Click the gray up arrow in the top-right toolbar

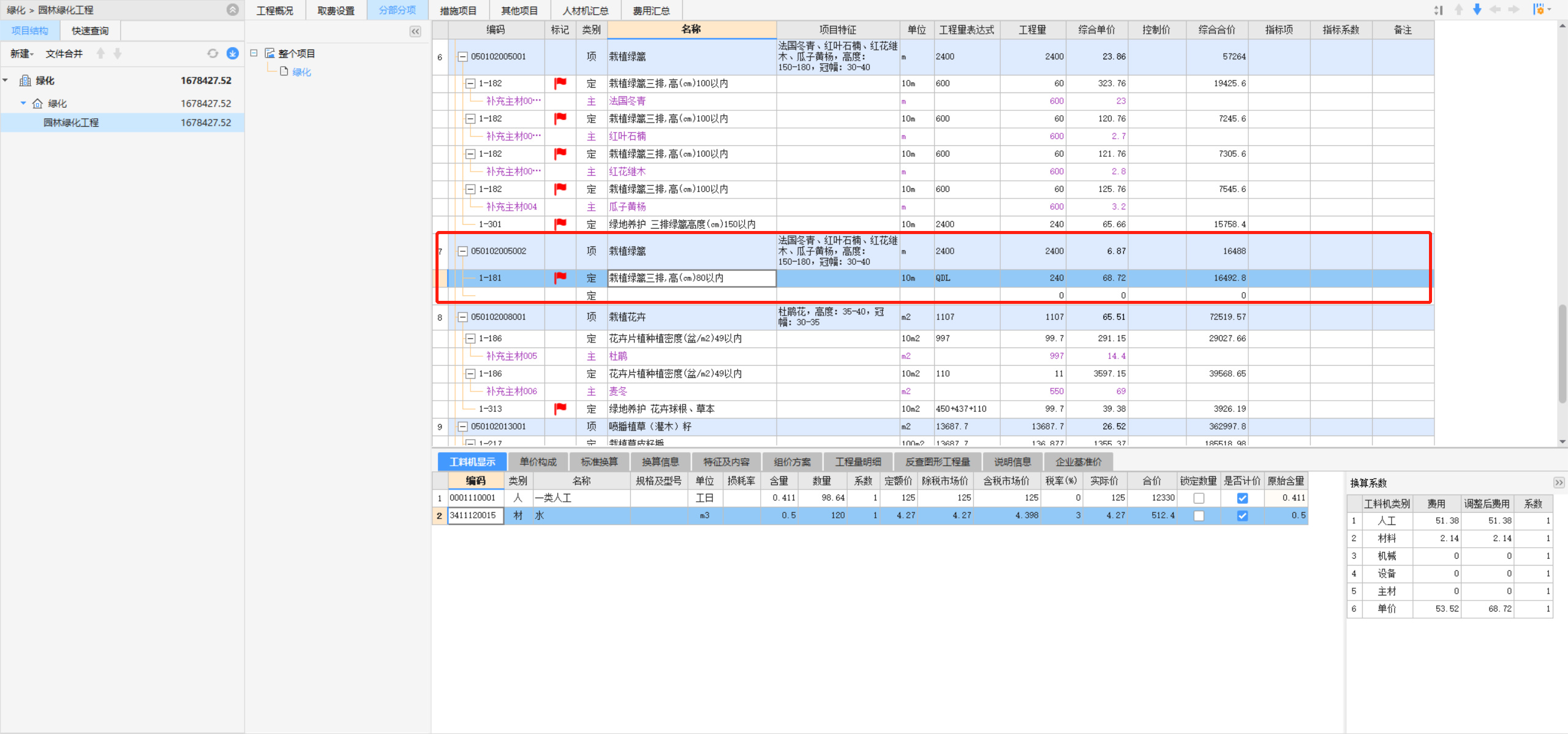[x=1459, y=10]
